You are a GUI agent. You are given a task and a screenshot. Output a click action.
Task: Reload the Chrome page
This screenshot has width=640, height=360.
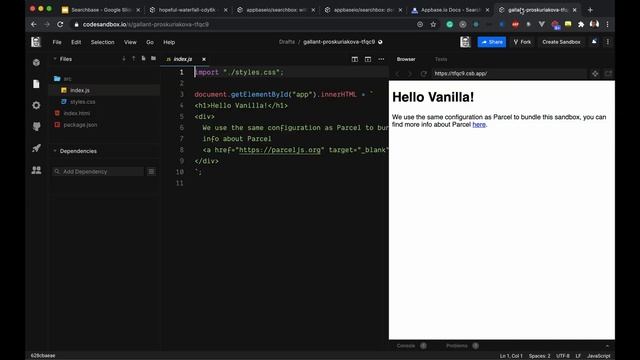[x=60, y=24]
